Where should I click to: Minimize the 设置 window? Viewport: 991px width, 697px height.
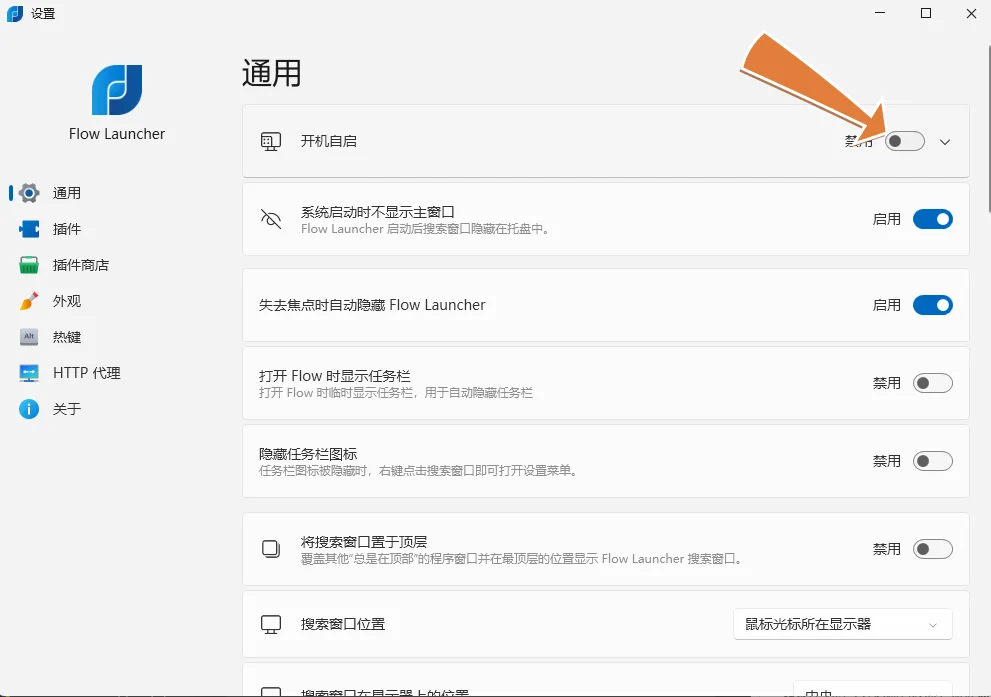(x=880, y=13)
